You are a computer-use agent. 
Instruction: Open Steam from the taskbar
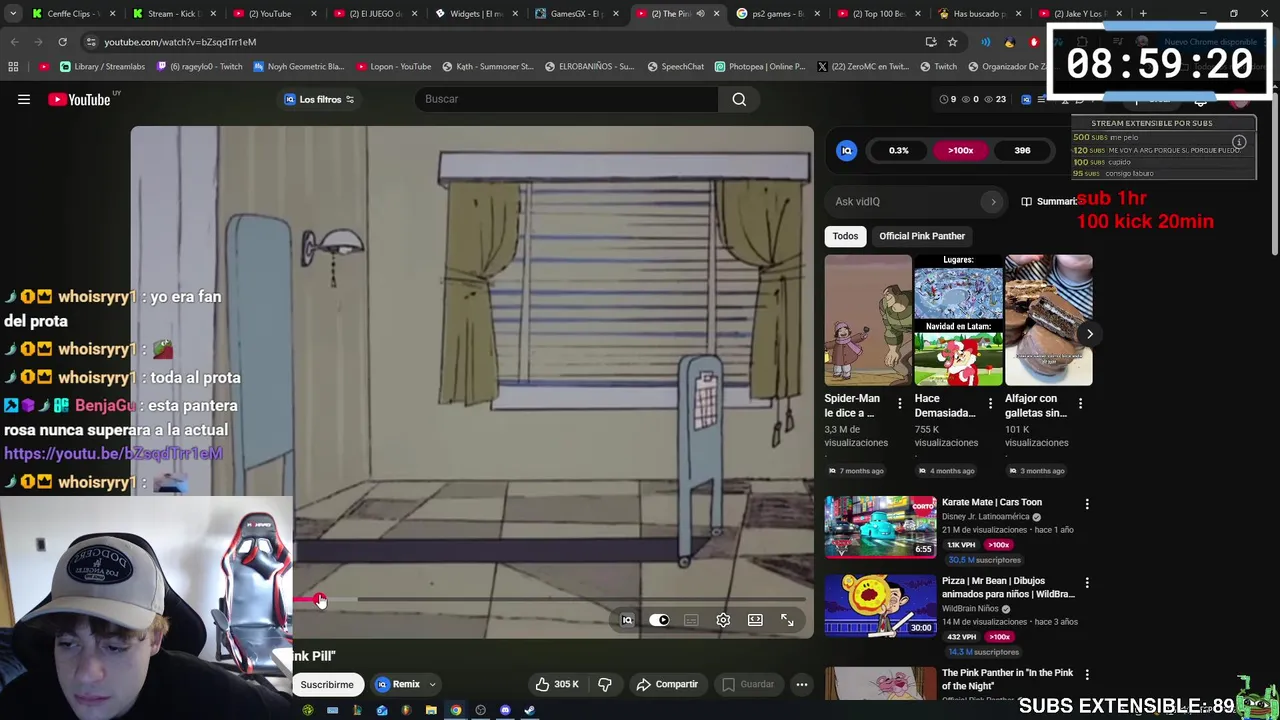click(x=529, y=710)
